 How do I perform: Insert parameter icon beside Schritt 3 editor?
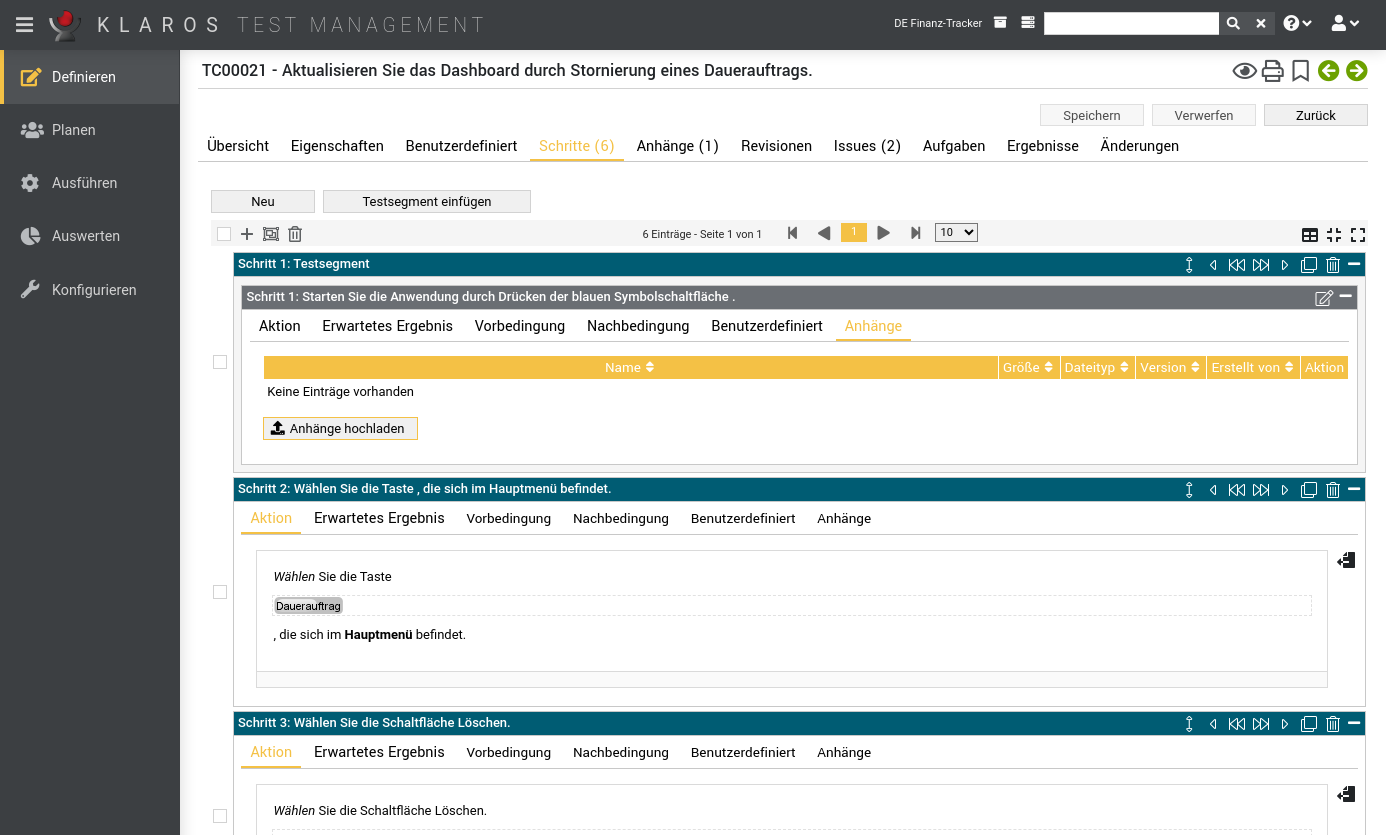point(1346,795)
